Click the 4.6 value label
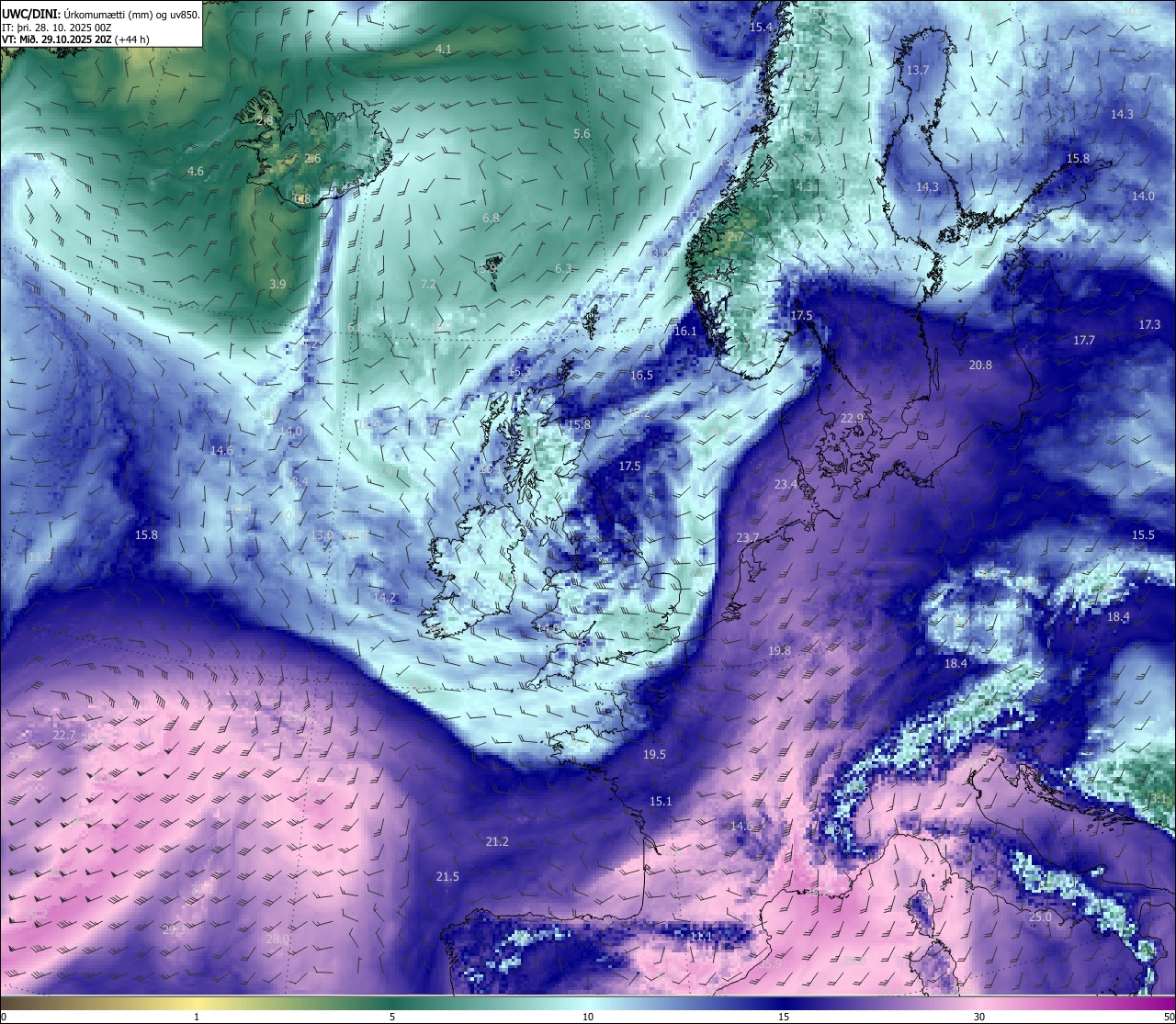The width and height of the screenshot is (1176, 1024). [x=195, y=172]
